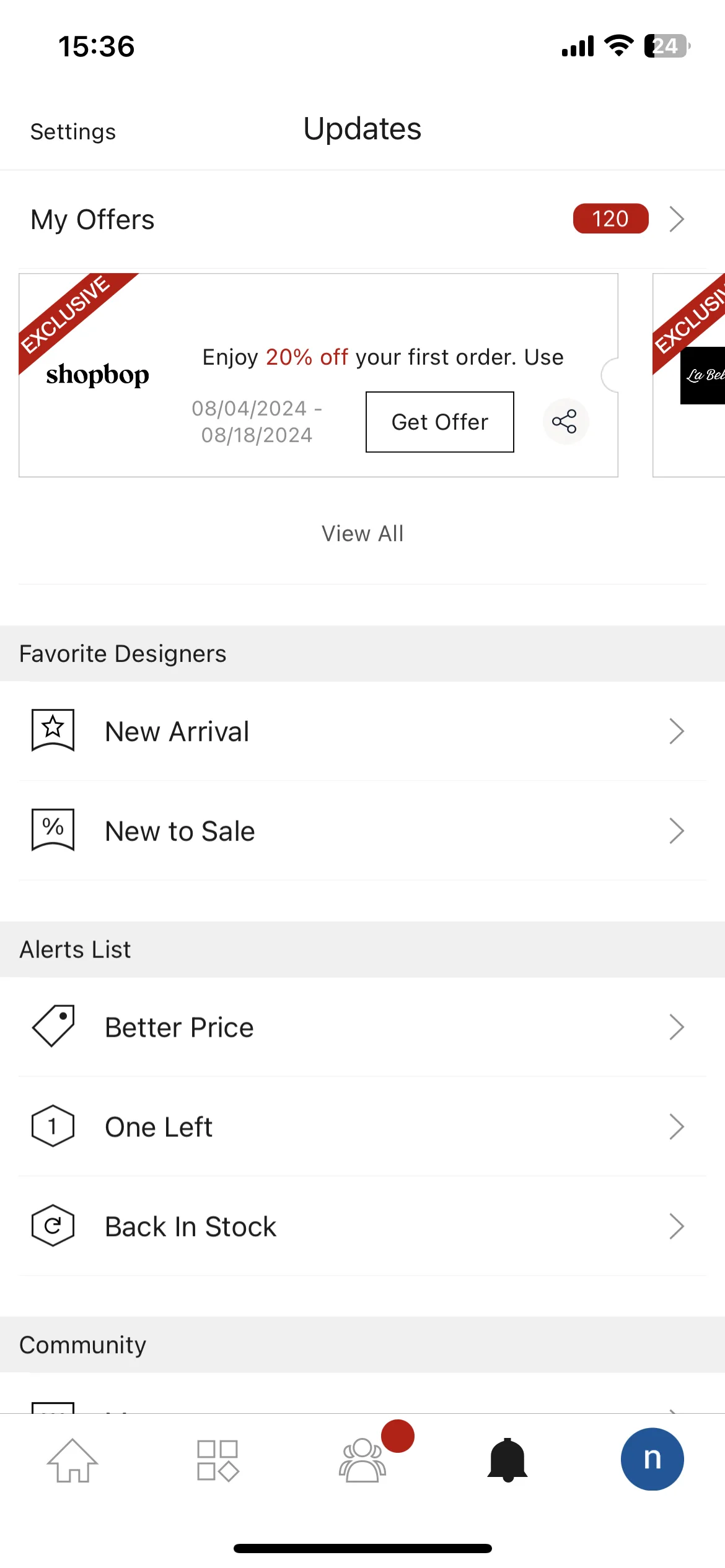Open the One Left alerts row

coord(362,1126)
